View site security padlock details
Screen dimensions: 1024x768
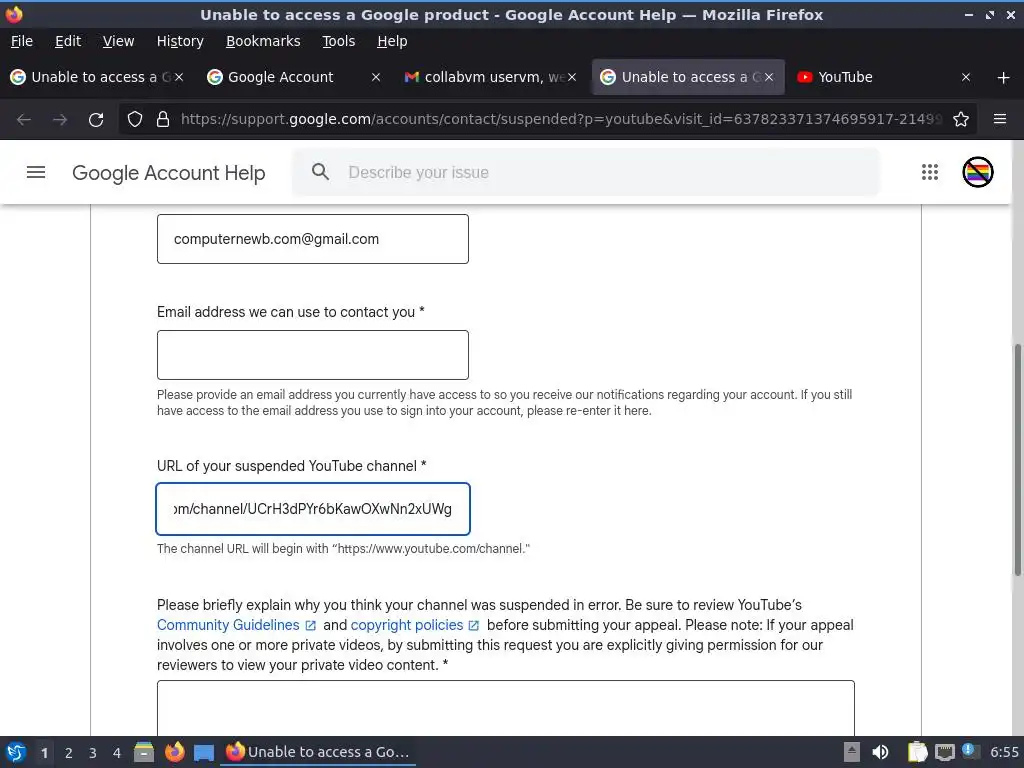coord(163,120)
